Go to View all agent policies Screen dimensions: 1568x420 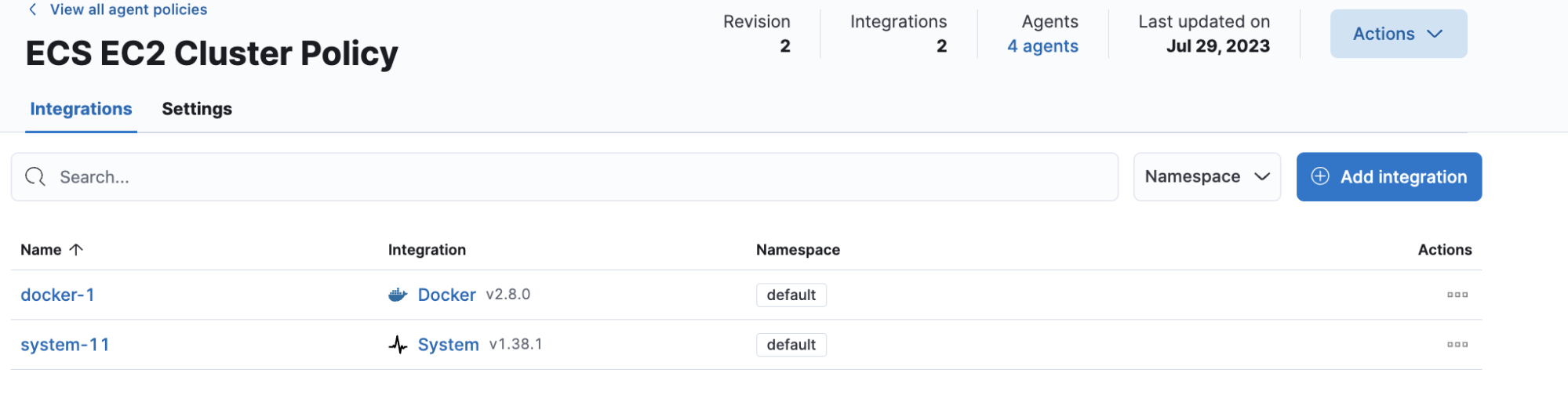[129, 9]
